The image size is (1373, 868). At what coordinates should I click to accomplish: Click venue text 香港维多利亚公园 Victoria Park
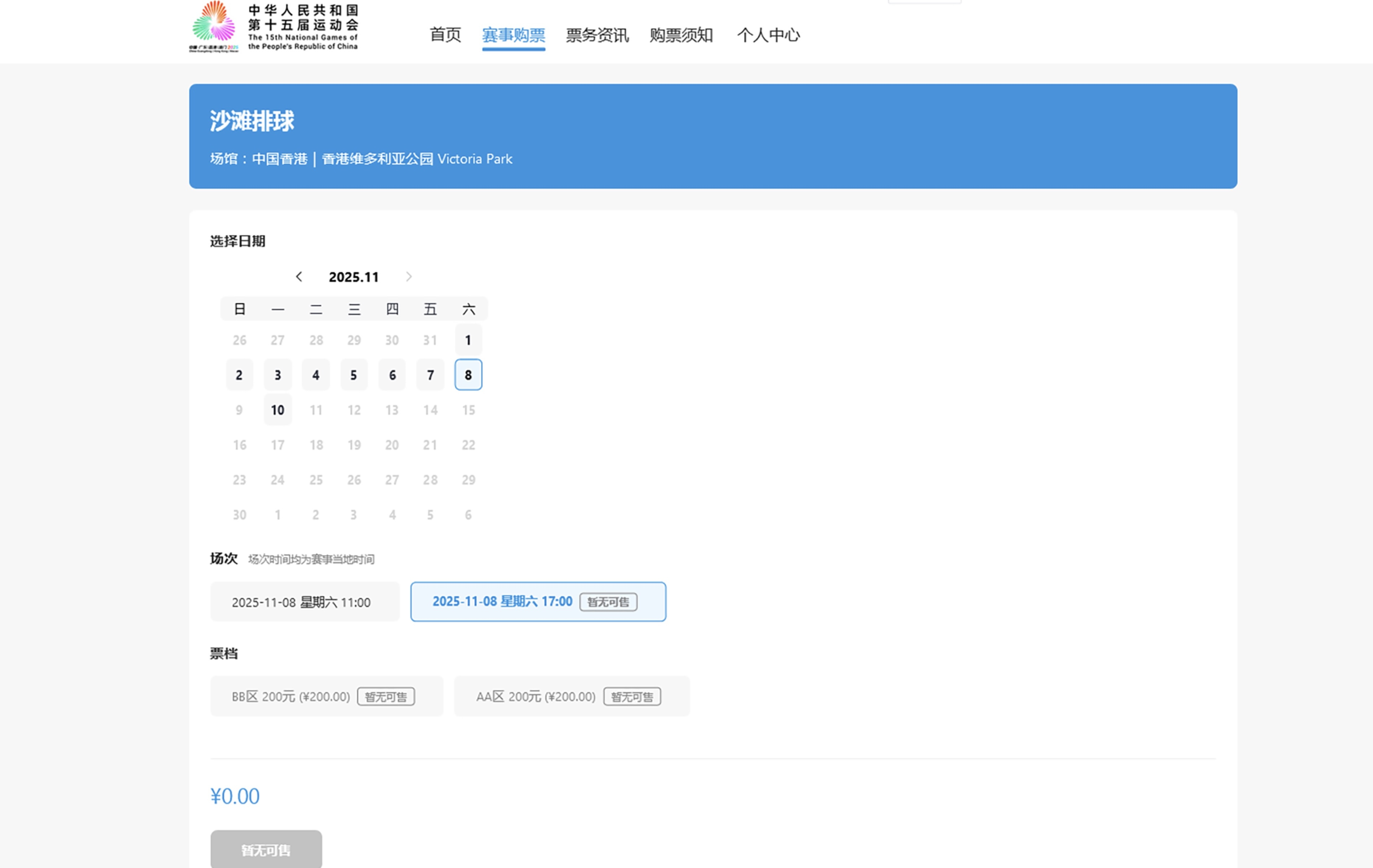pos(417,159)
